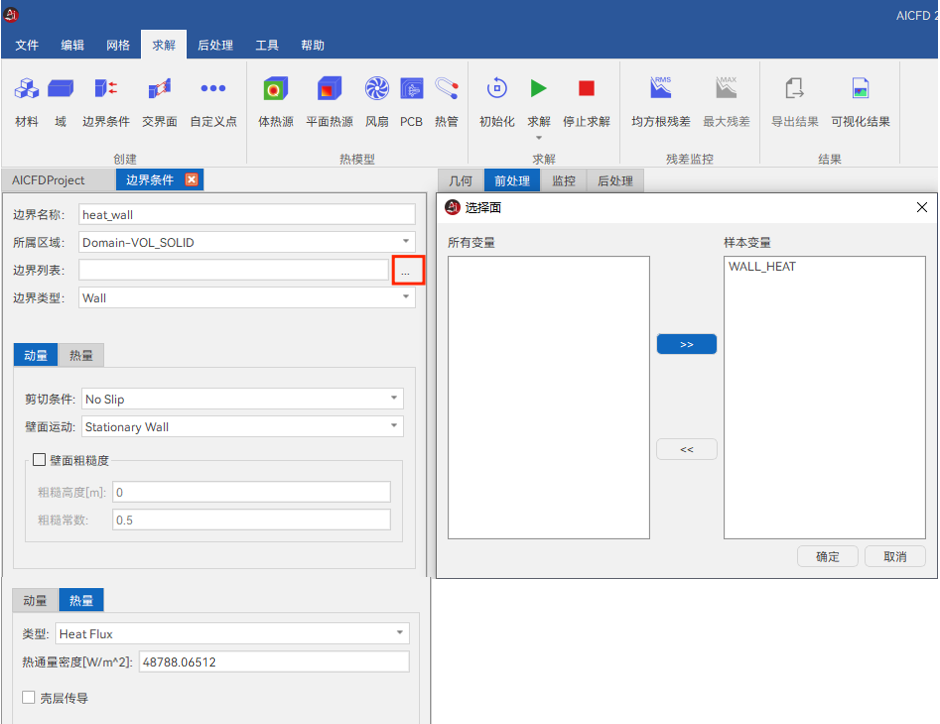Click the AICFD application logo icon
Screen dimensions: 940x724
pos(11,15)
